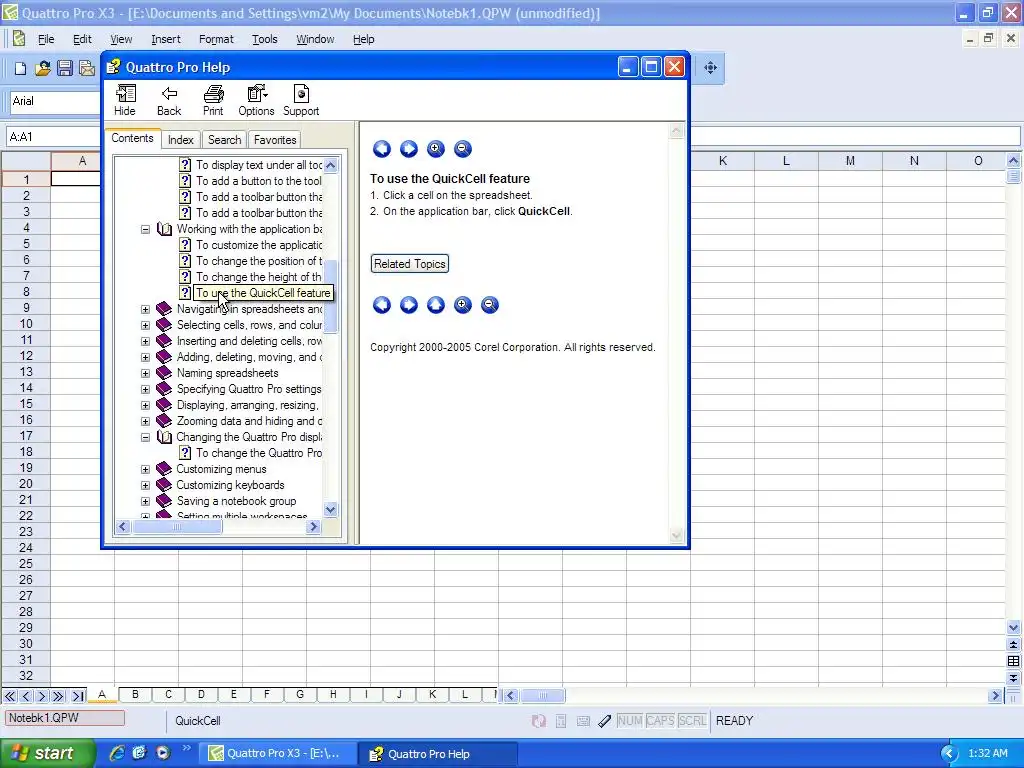Click the Open file folder icon
This screenshot has height=768, width=1024.
coord(42,68)
